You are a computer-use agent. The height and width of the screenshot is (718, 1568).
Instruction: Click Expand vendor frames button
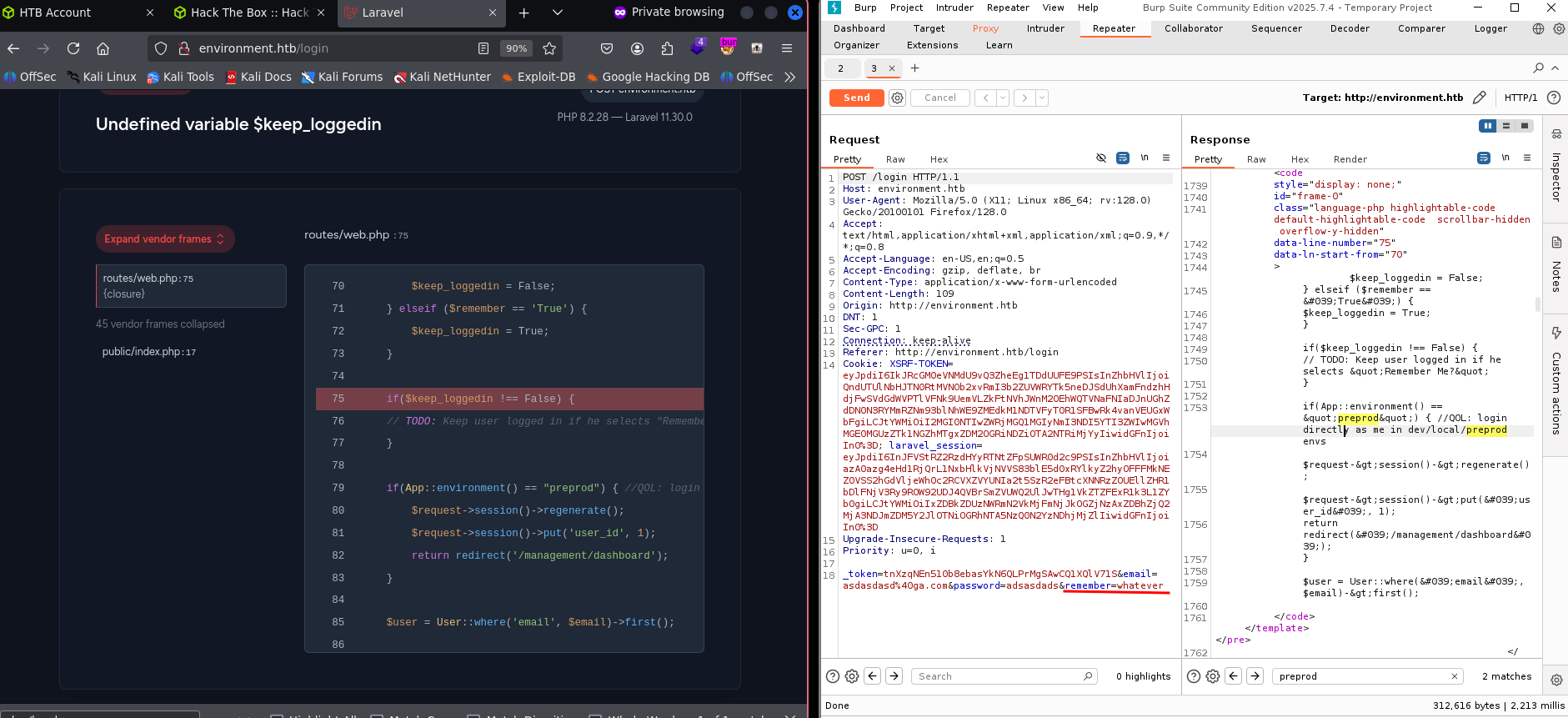[x=165, y=238]
